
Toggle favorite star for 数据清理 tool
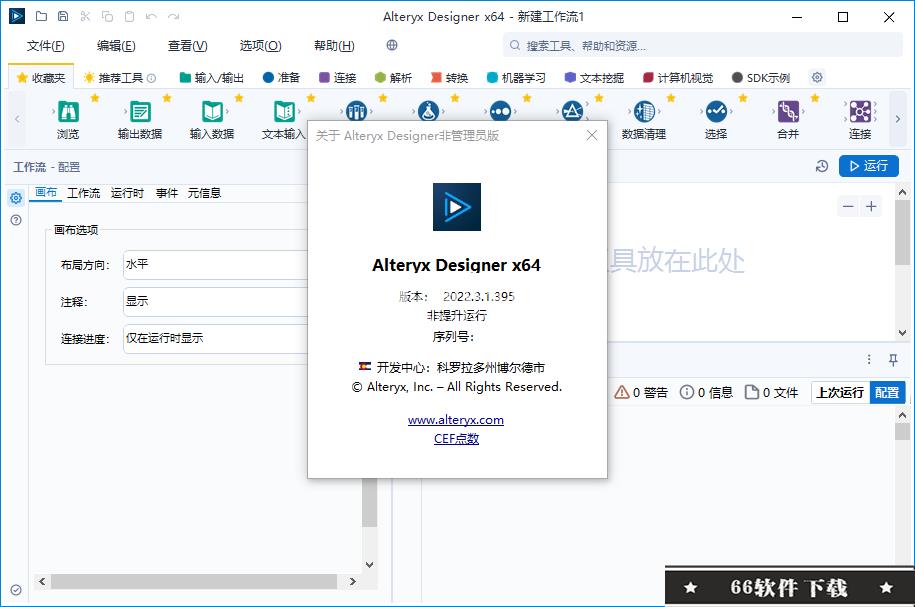671,98
